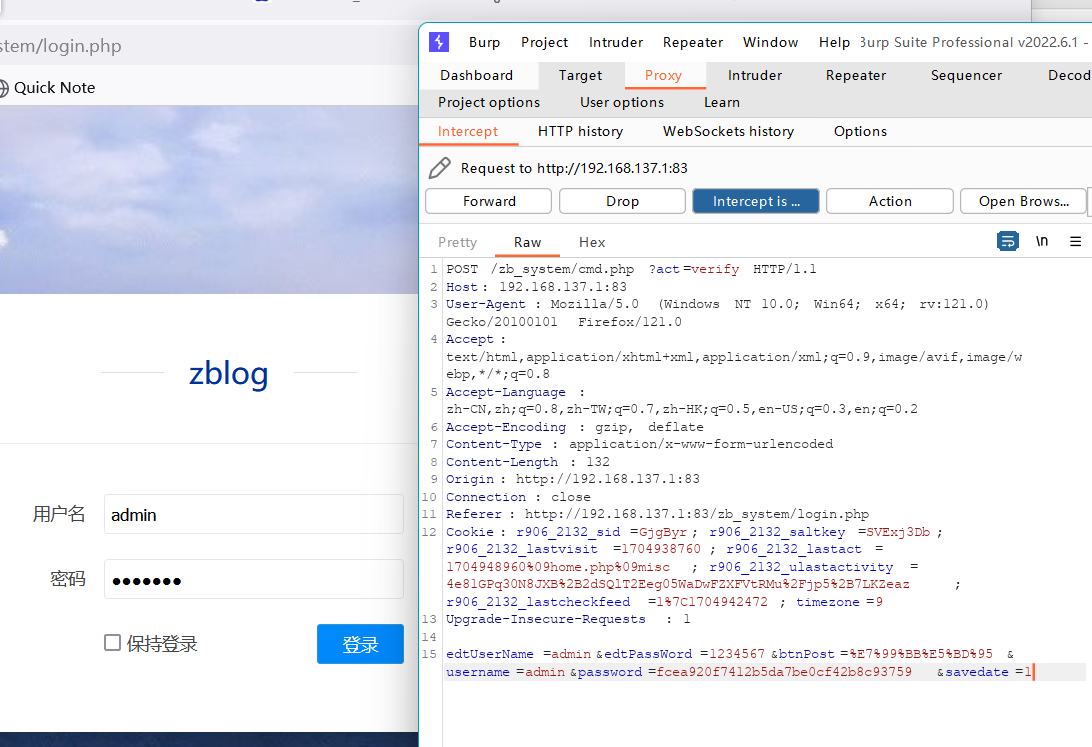This screenshot has width=1092, height=747.
Task: Click the blue 登录 login button
Action: [360, 644]
